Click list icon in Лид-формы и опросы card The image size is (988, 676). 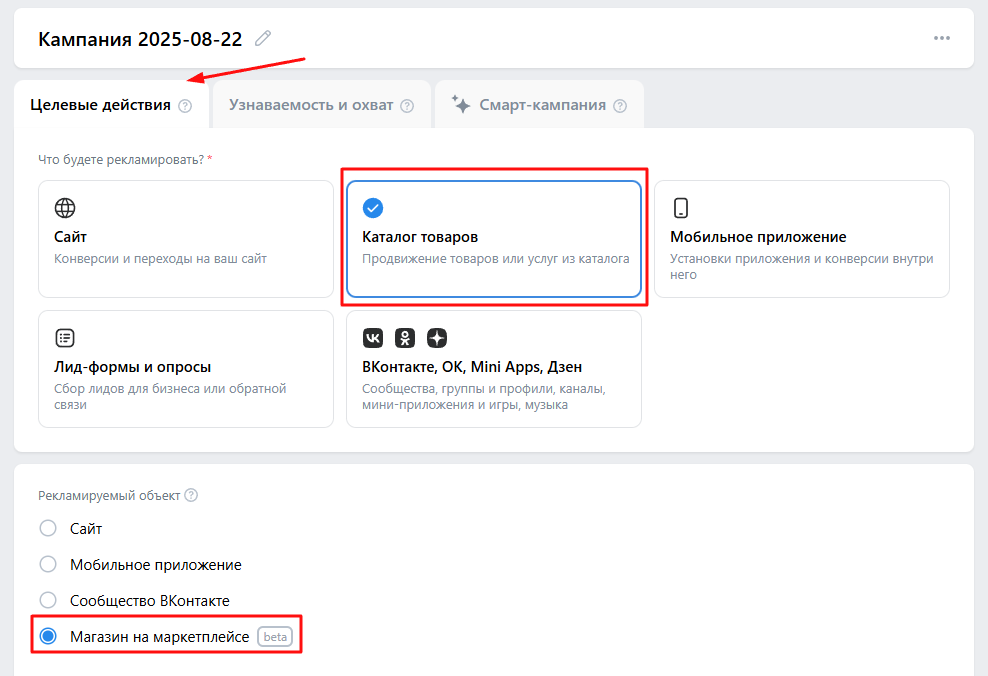click(x=65, y=338)
